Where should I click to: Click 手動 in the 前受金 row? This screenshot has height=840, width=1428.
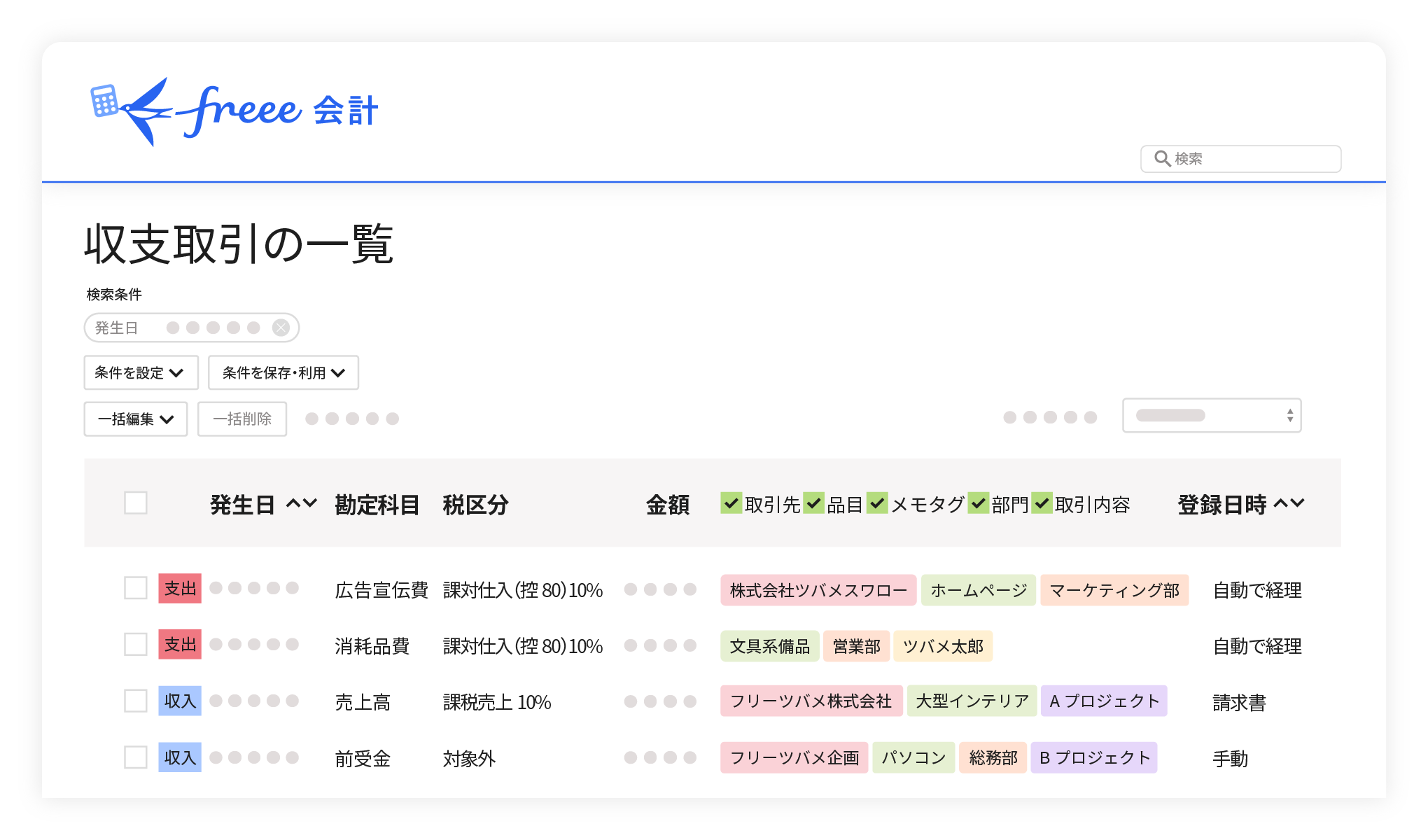coord(1230,759)
